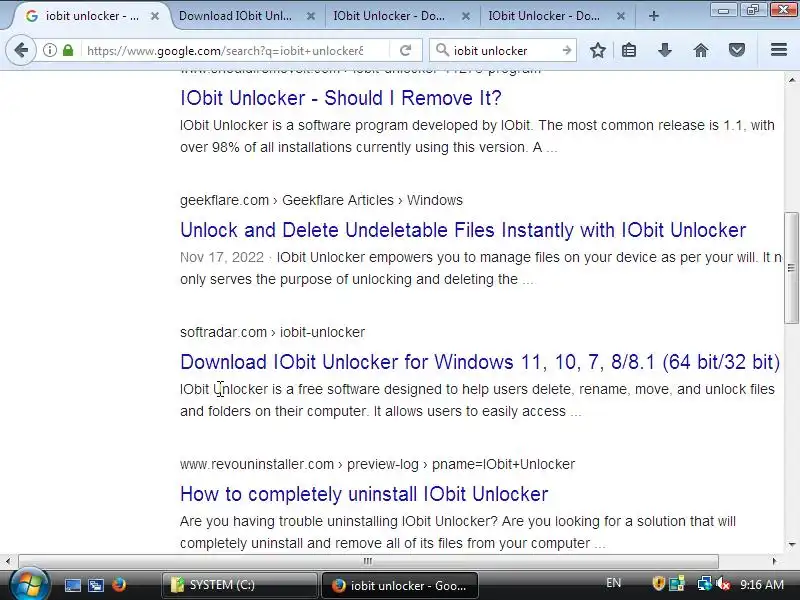The height and width of the screenshot is (600, 800).
Task: Click the 'Nov 17, 2022' date text
Action: [222, 257]
